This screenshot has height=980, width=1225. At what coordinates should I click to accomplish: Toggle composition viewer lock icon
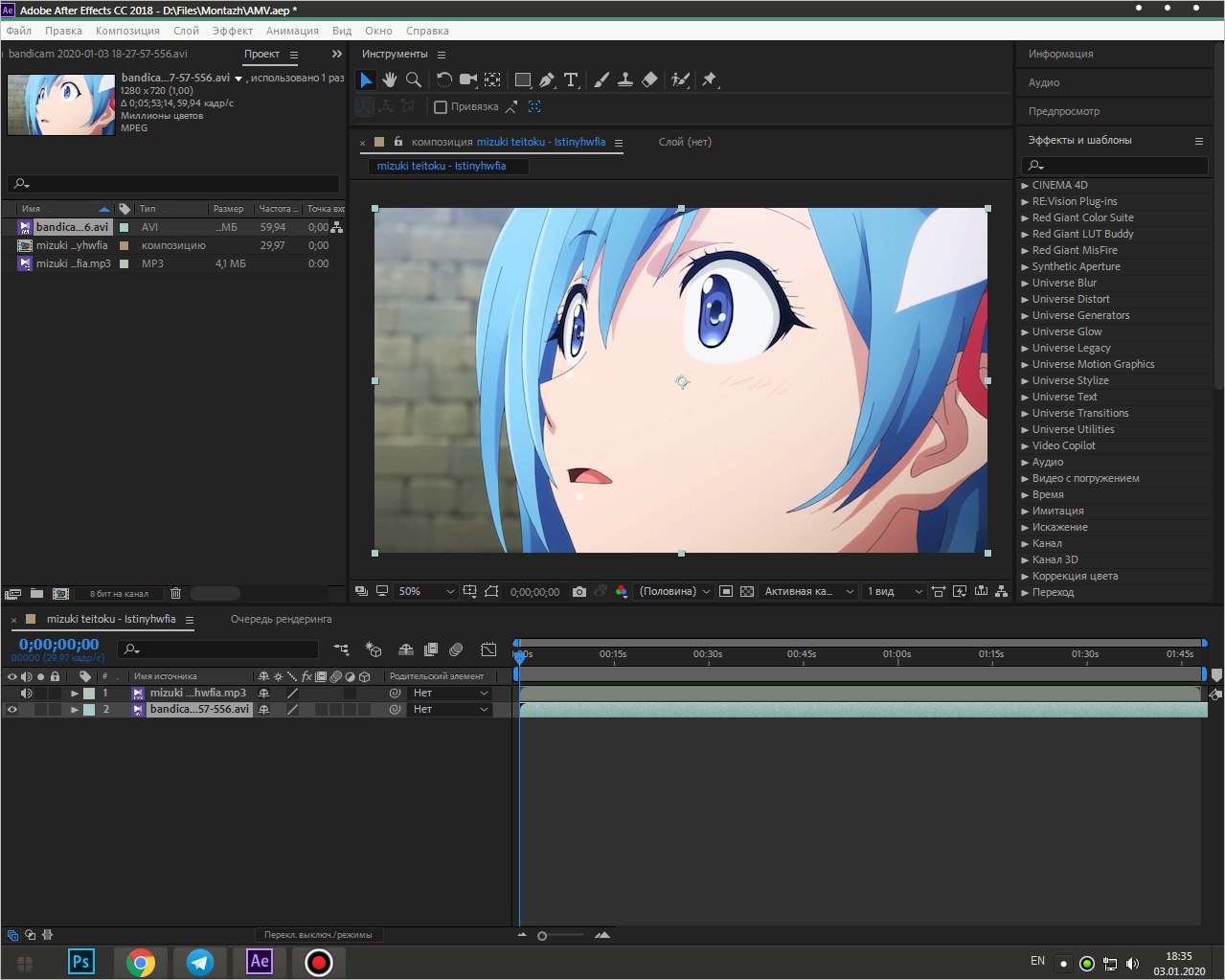(398, 142)
